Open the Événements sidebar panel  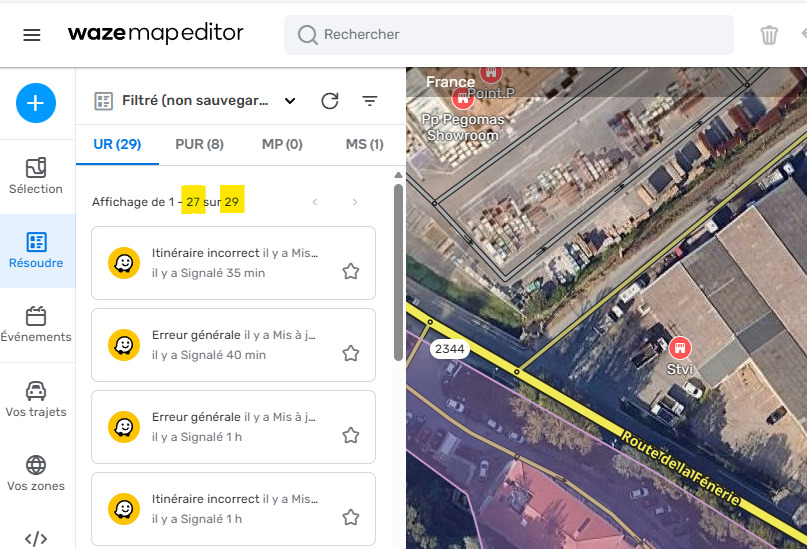36,325
